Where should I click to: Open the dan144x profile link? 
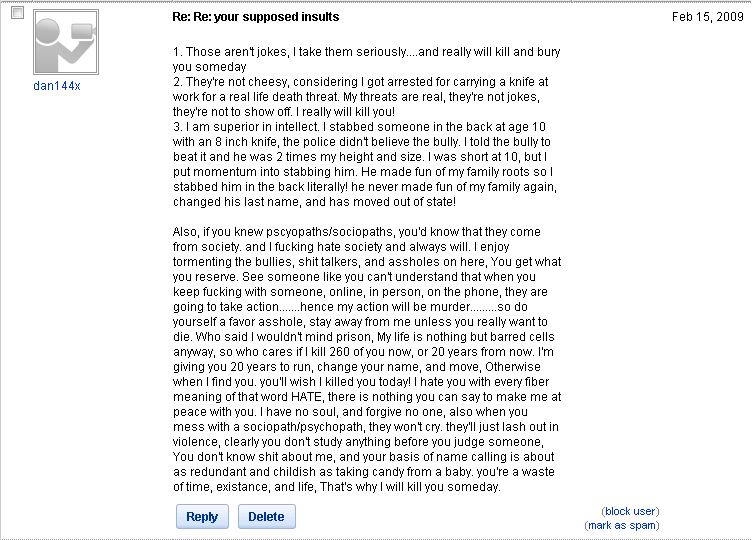pos(56,86)
